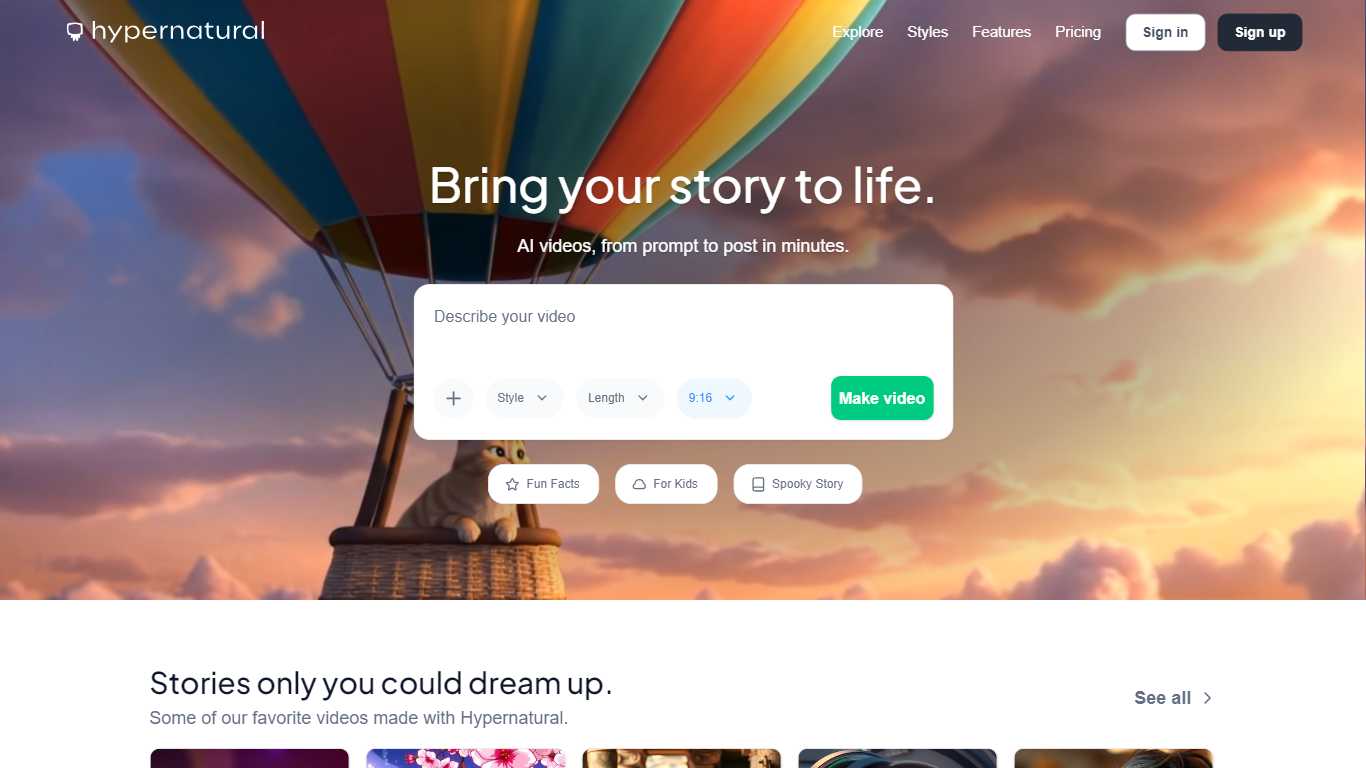
Task: Click the green Make video button
Action: click(882, 398)
